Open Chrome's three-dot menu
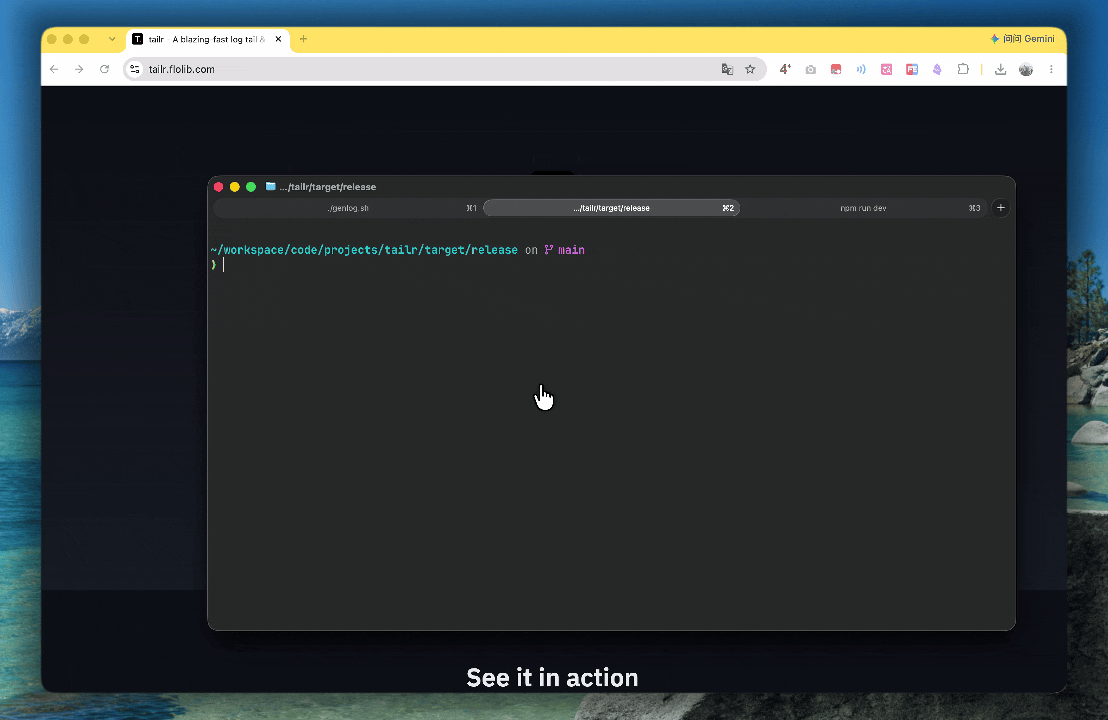This screenshot has width=1108, height=720. [1051, 69]
